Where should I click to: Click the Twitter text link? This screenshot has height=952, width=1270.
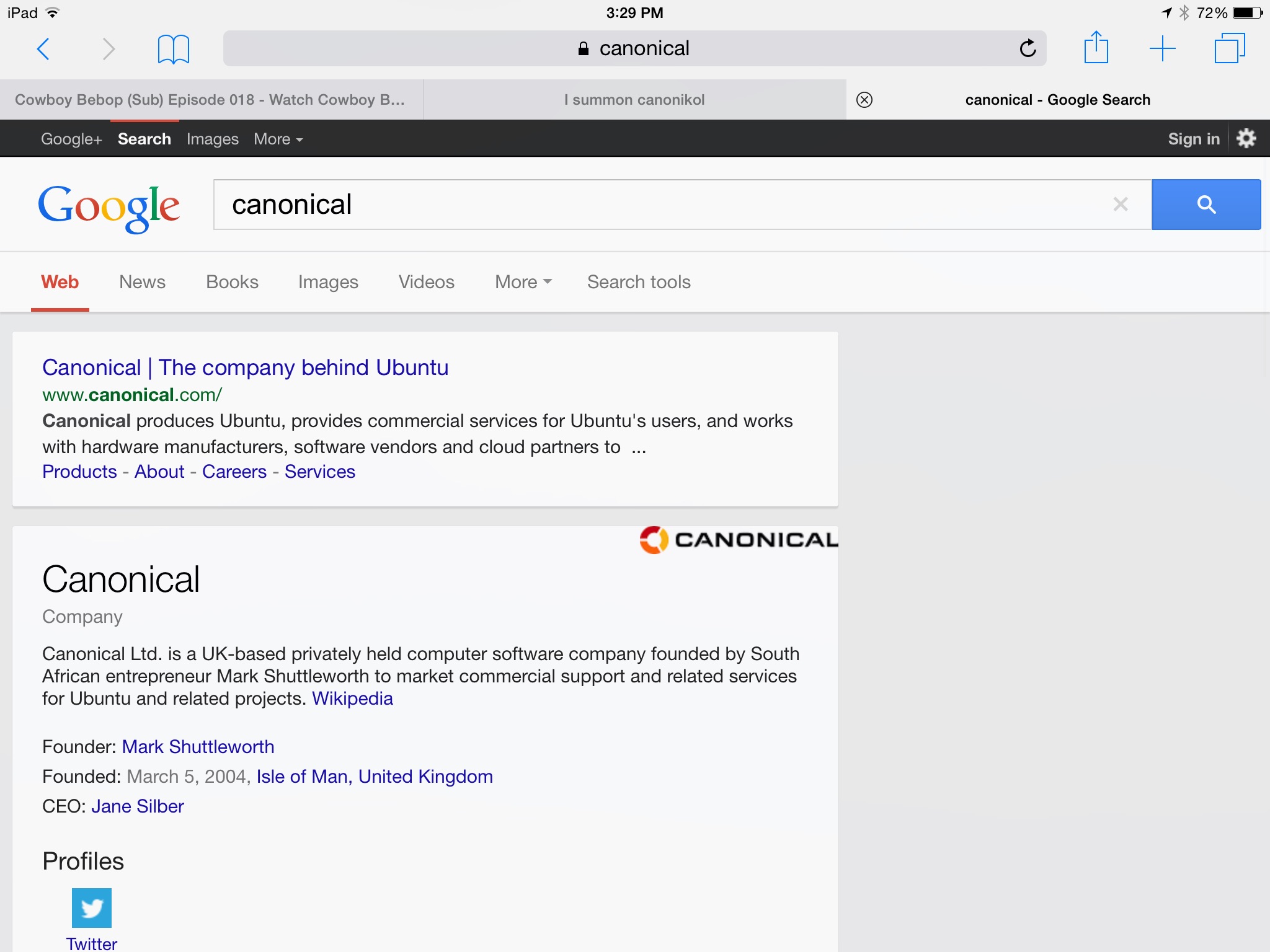[x=92, y=943]
